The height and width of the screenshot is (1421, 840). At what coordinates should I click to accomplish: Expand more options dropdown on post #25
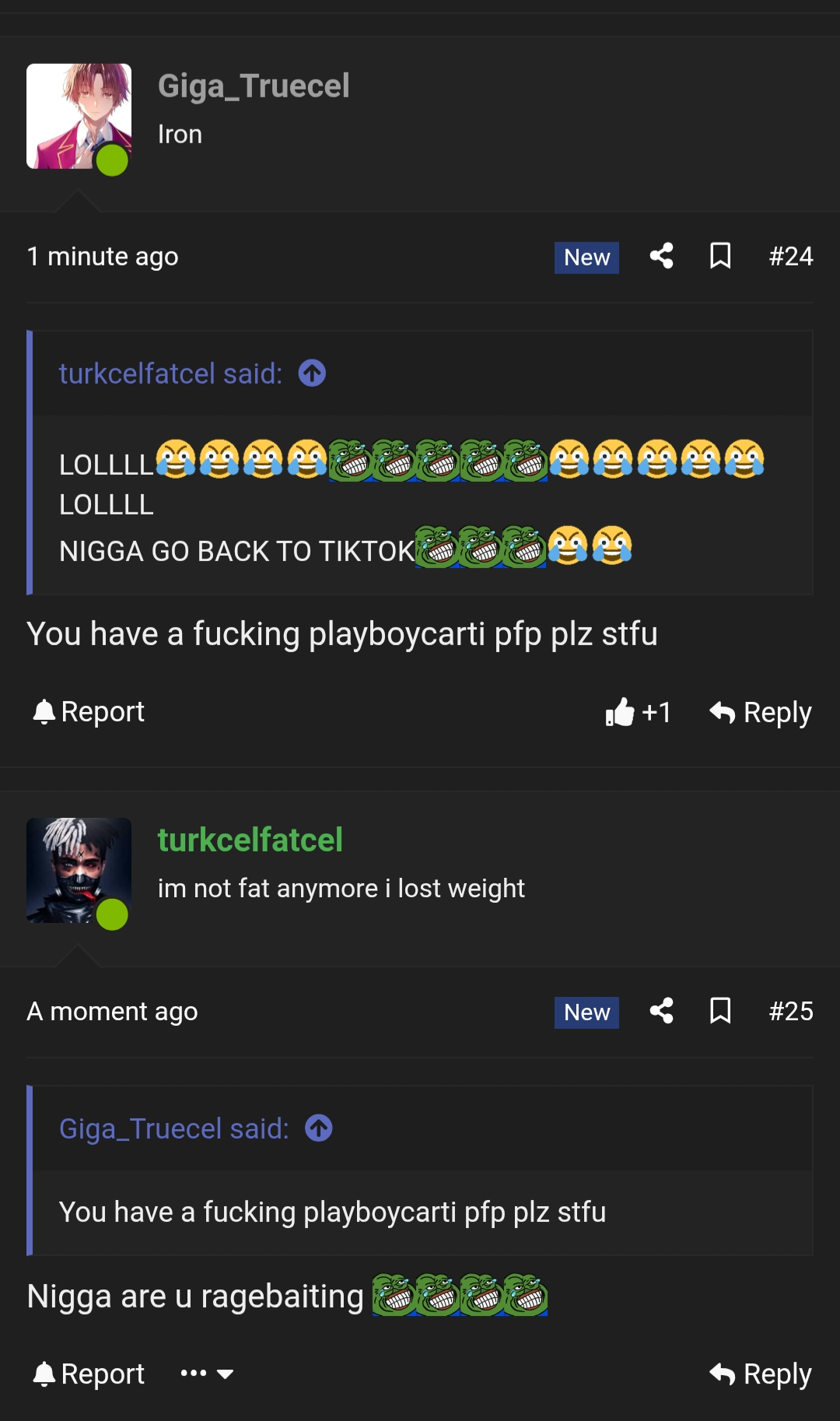point(207,1374)
